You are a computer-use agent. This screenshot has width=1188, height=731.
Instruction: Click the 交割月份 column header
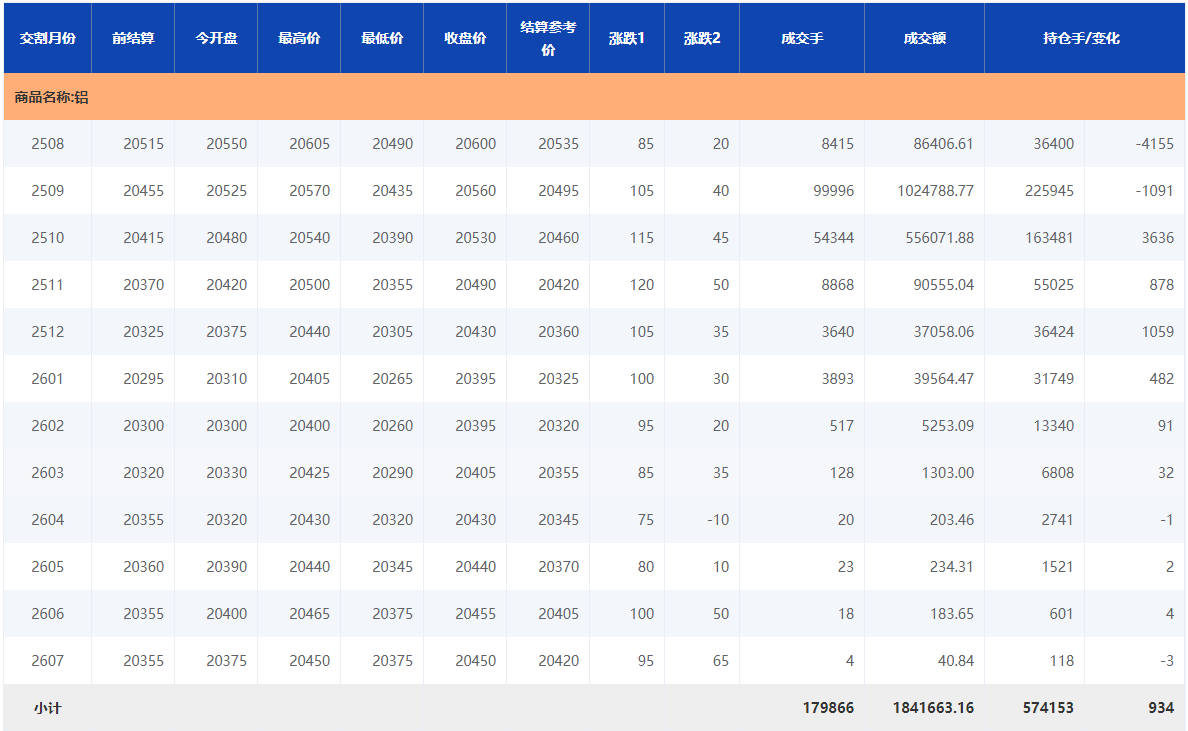[x=48, y=39]
